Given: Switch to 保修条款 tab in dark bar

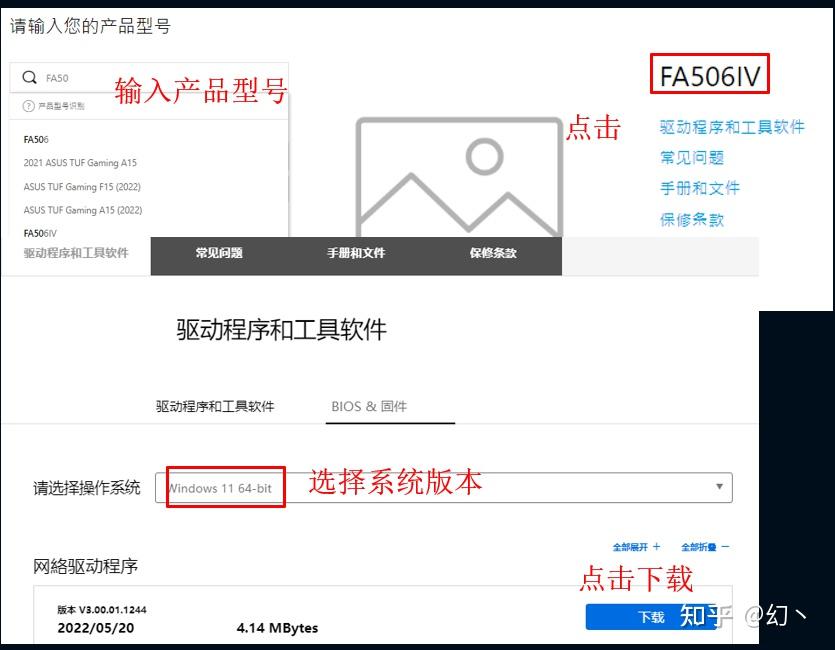Looking at the screenshot, I should [x=493, y=253].
